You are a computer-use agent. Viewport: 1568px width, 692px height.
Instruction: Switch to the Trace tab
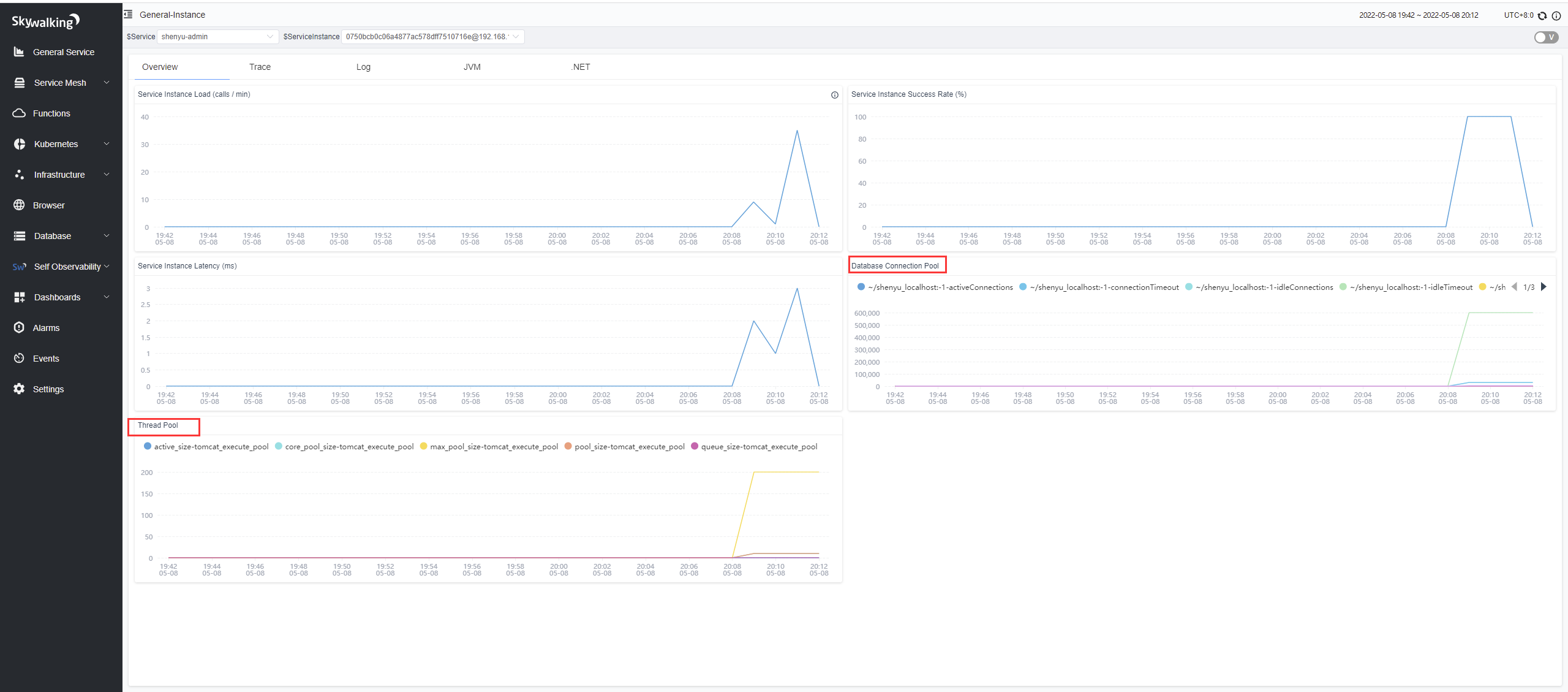(260, 67)
